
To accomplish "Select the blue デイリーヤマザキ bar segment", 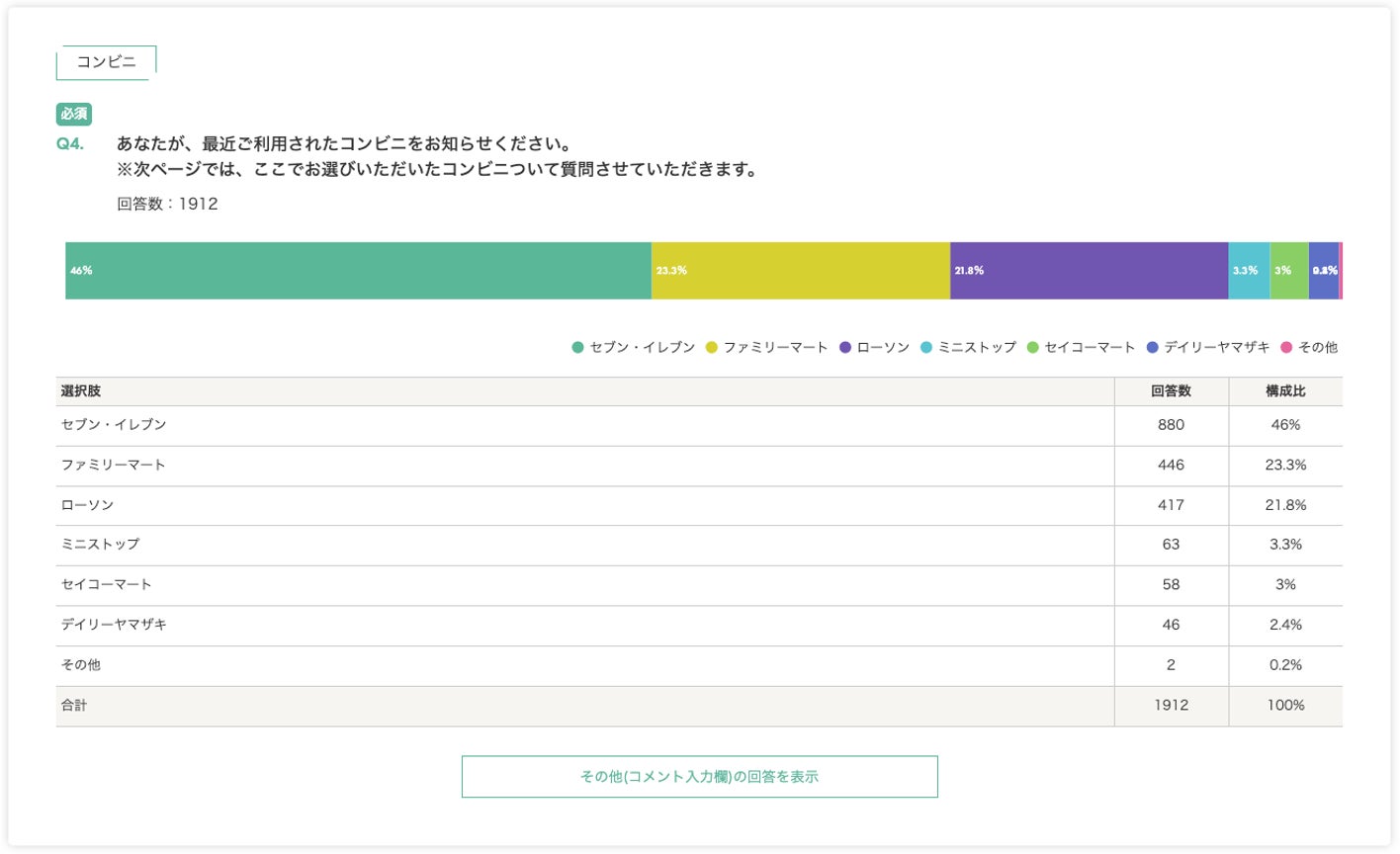I will pos(1324,271).
